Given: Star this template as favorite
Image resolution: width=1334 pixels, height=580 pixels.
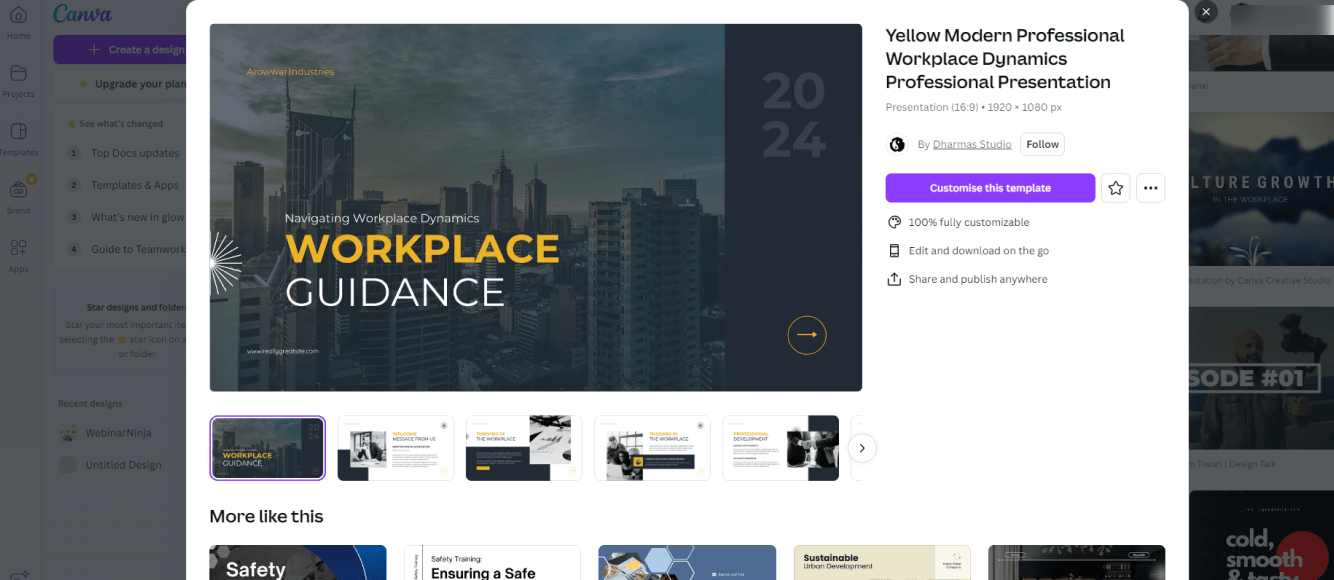Looking at the screenshot, I should (1116, 188).
